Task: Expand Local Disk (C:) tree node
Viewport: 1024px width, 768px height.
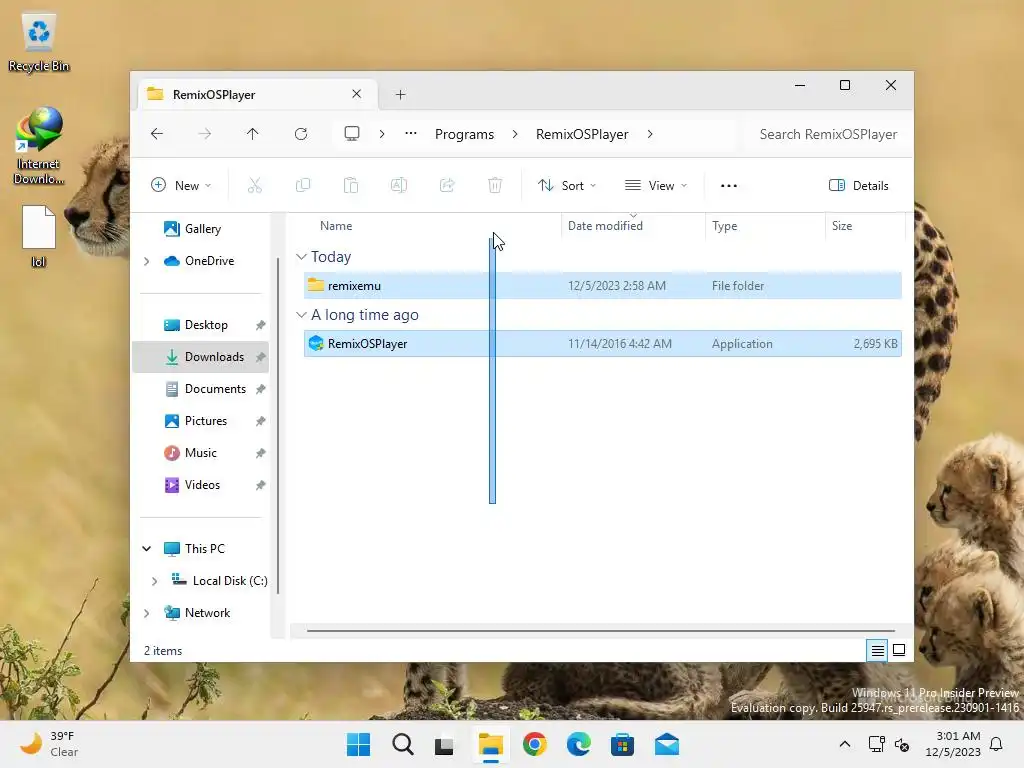Action: [x=154, y=581]
